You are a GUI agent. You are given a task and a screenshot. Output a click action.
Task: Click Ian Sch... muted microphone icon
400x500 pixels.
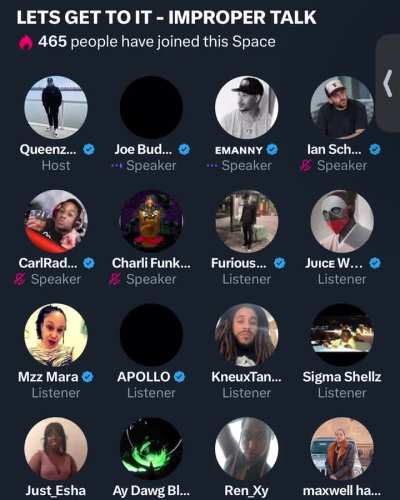pos(306,166)
